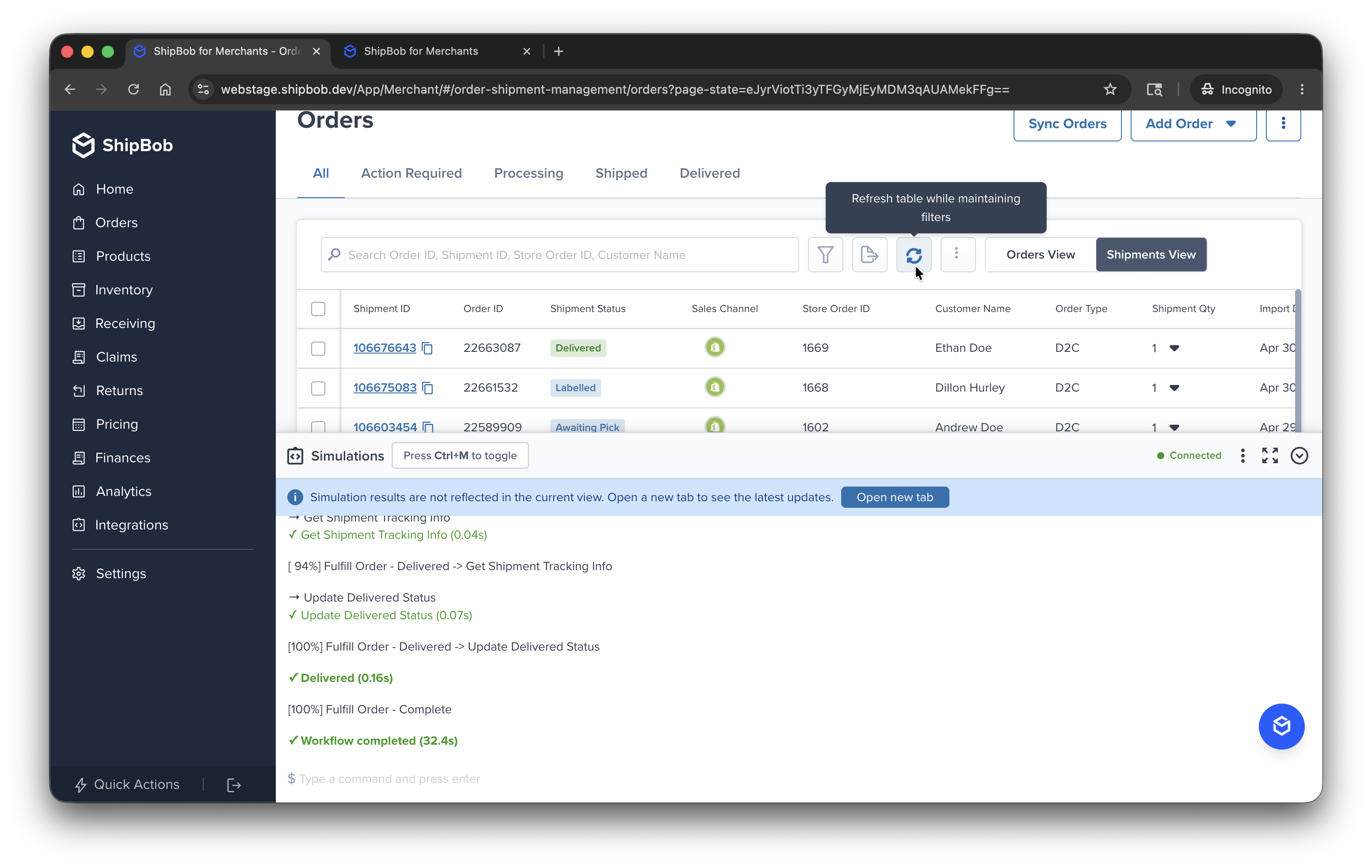This screenshot has width=1372, height=868.
Task: Open Simulations panel kebab menu
Action: point(1242,456)
